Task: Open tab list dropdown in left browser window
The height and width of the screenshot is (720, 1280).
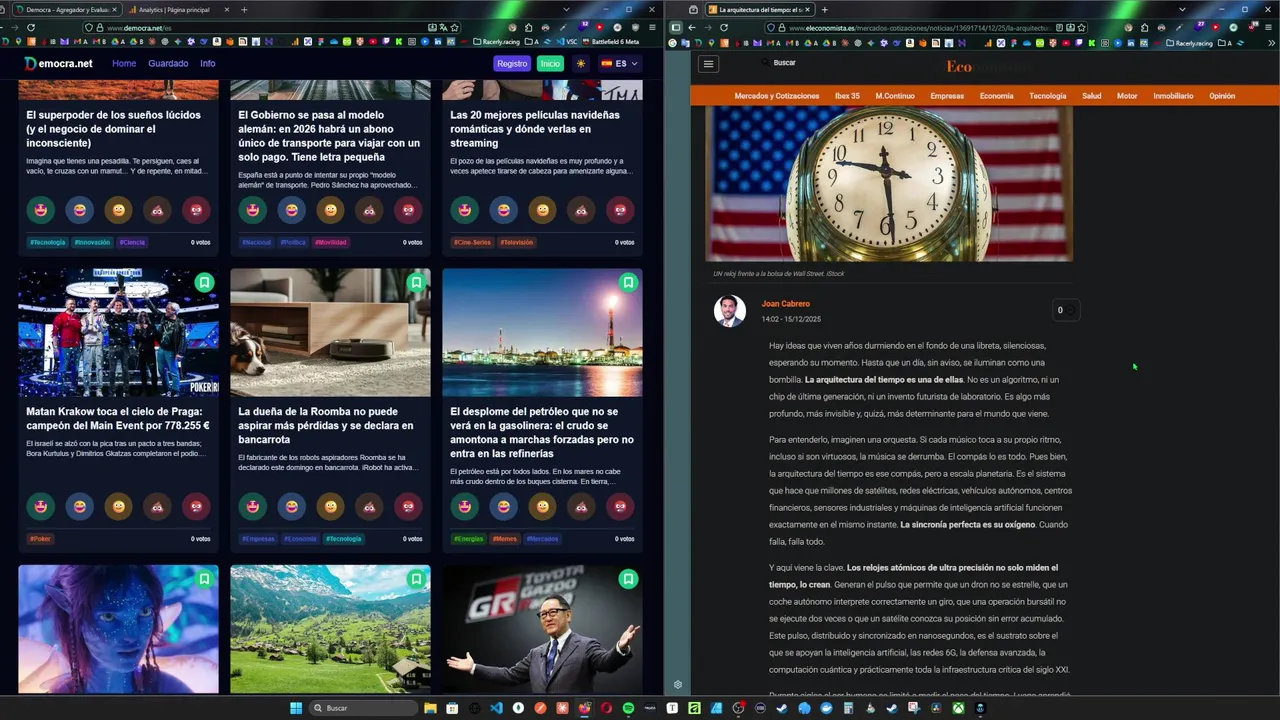Action: [567, 10]
